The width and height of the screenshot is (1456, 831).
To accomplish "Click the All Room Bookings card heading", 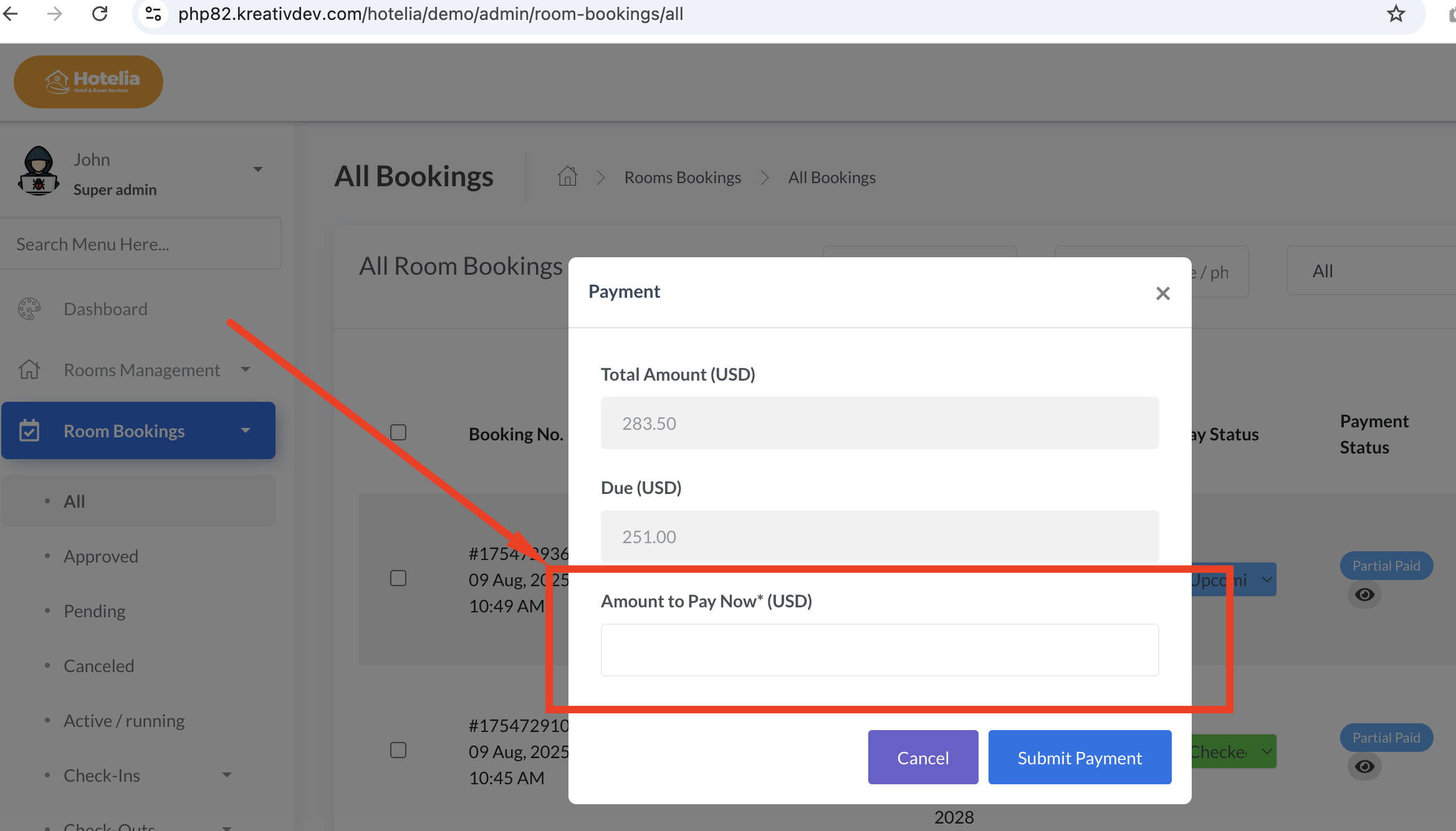I will [x=461, y=266].
